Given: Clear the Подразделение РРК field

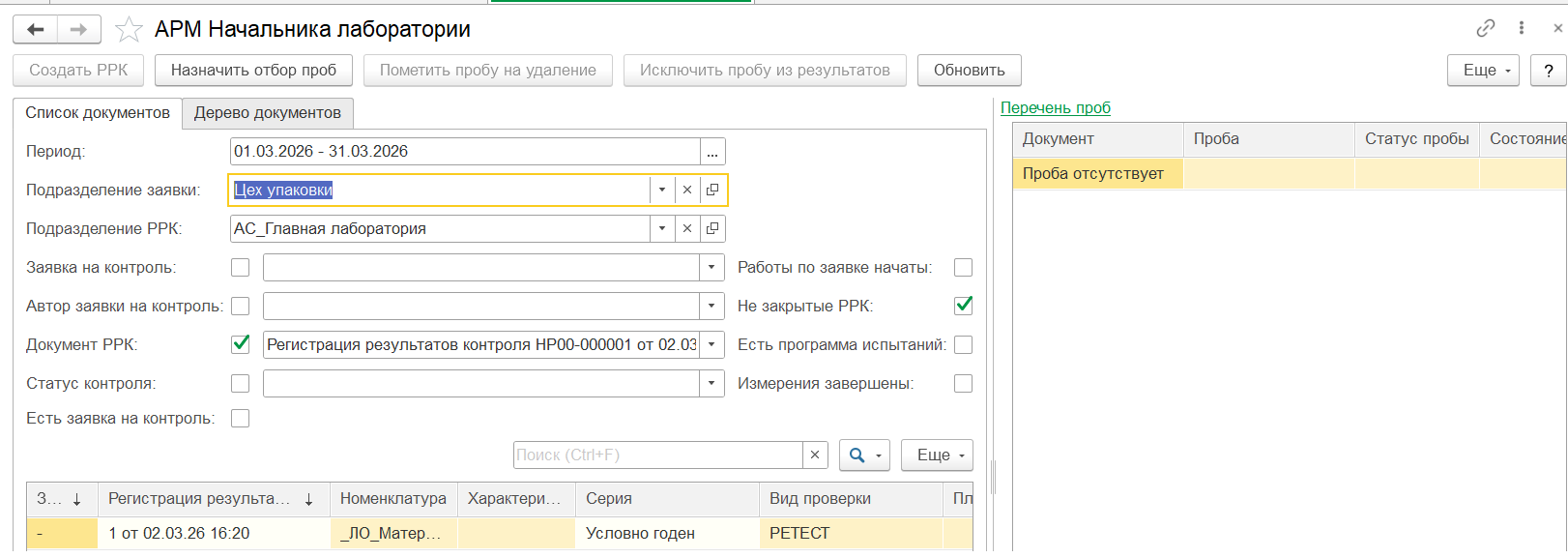Looking at the screenshot, I should [x=687, y=228].
